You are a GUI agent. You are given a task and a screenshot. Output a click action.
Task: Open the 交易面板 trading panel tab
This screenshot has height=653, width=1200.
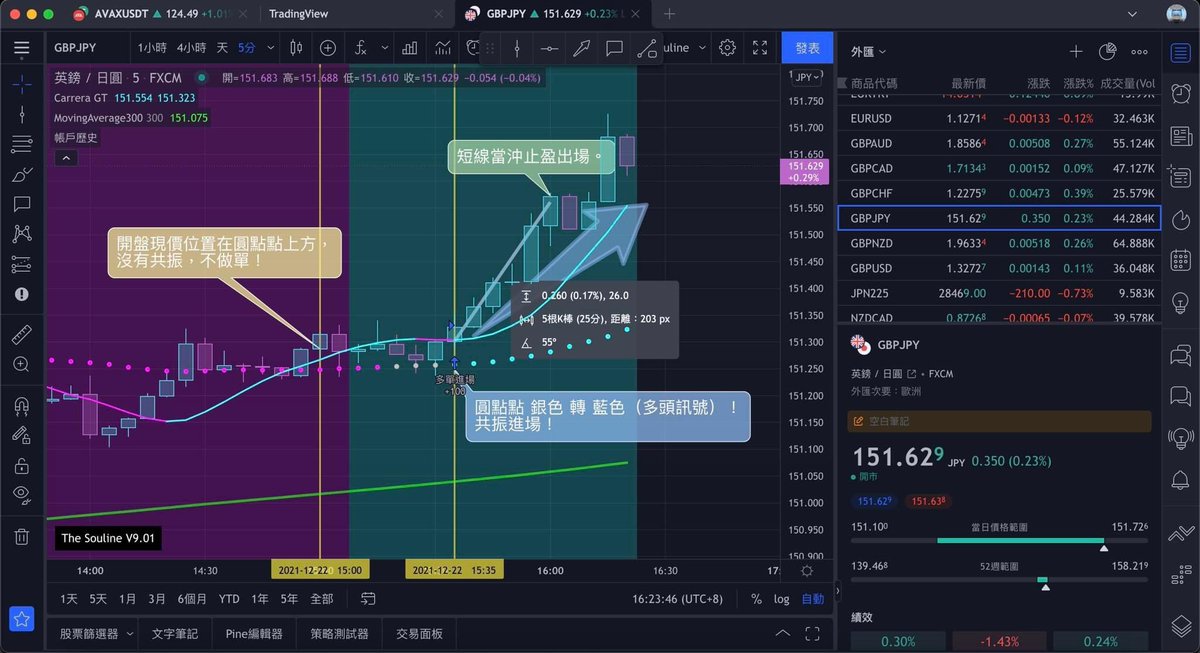coord(419,633)
